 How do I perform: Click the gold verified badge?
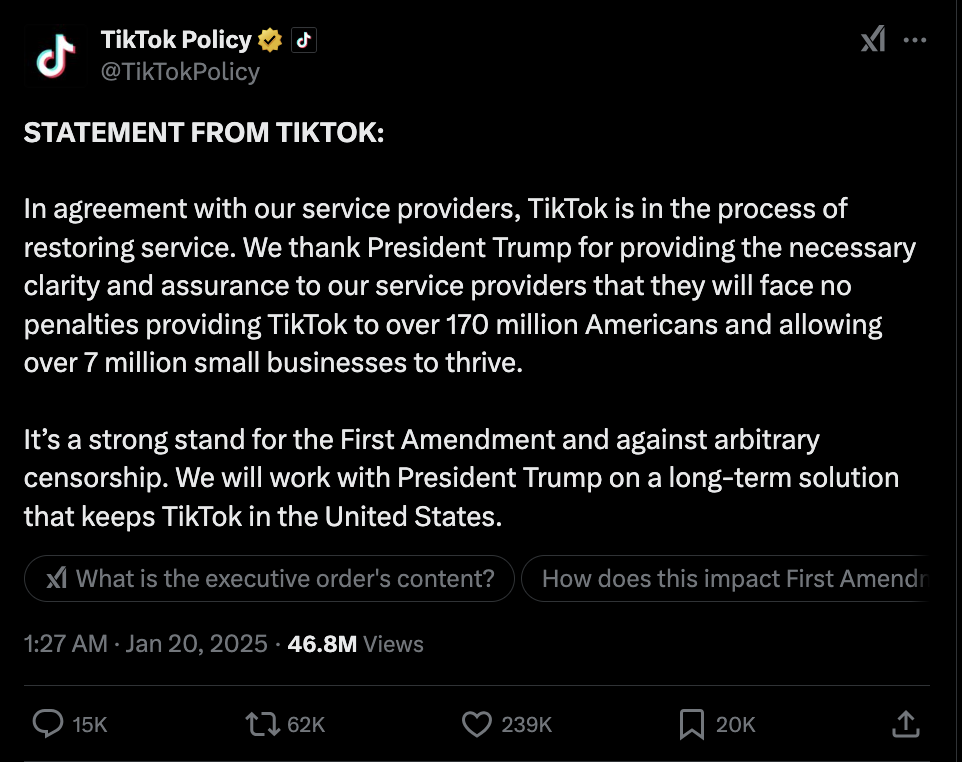coord(270,40)
